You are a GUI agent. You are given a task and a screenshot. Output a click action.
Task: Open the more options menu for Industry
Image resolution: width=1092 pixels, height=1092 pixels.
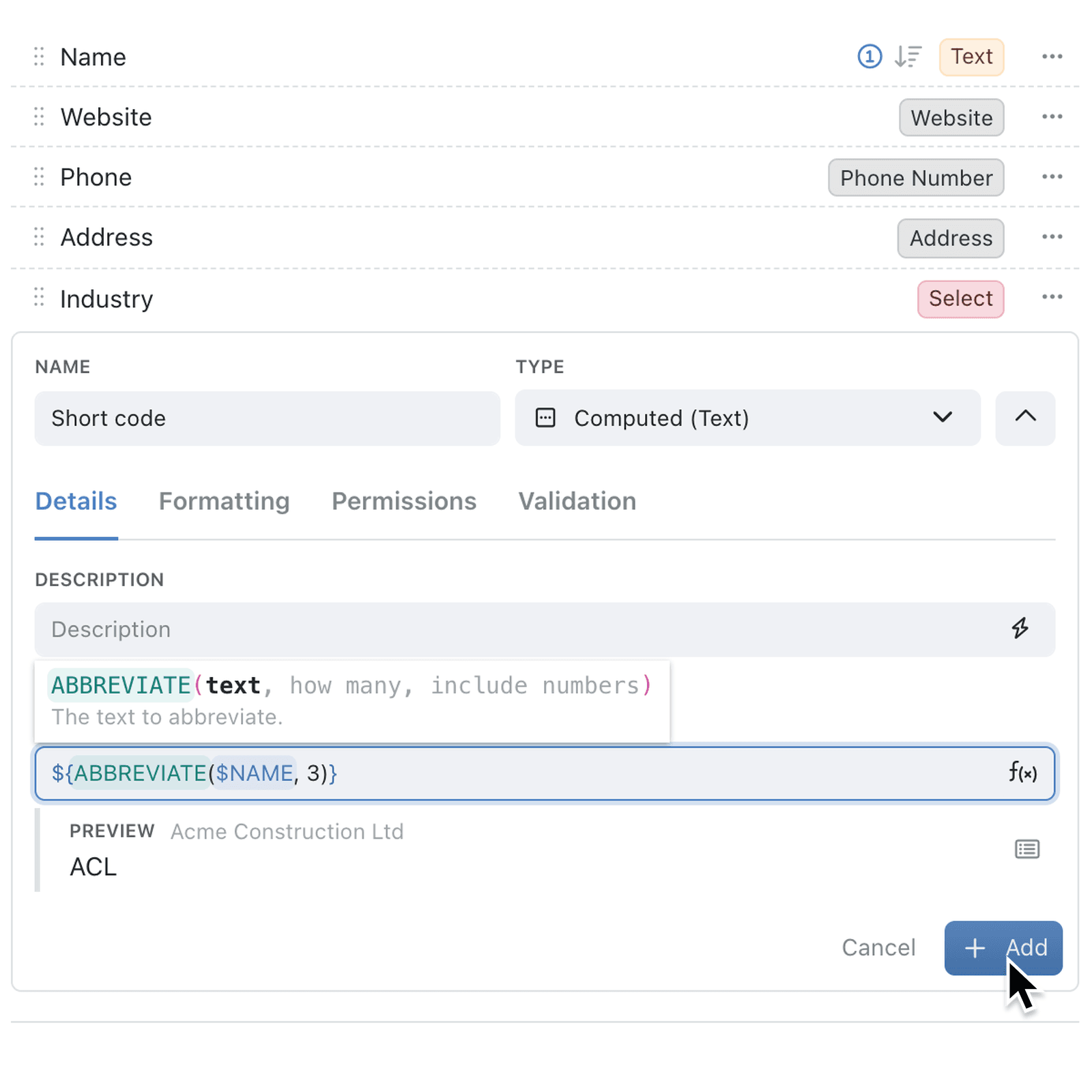(1052, 297)
